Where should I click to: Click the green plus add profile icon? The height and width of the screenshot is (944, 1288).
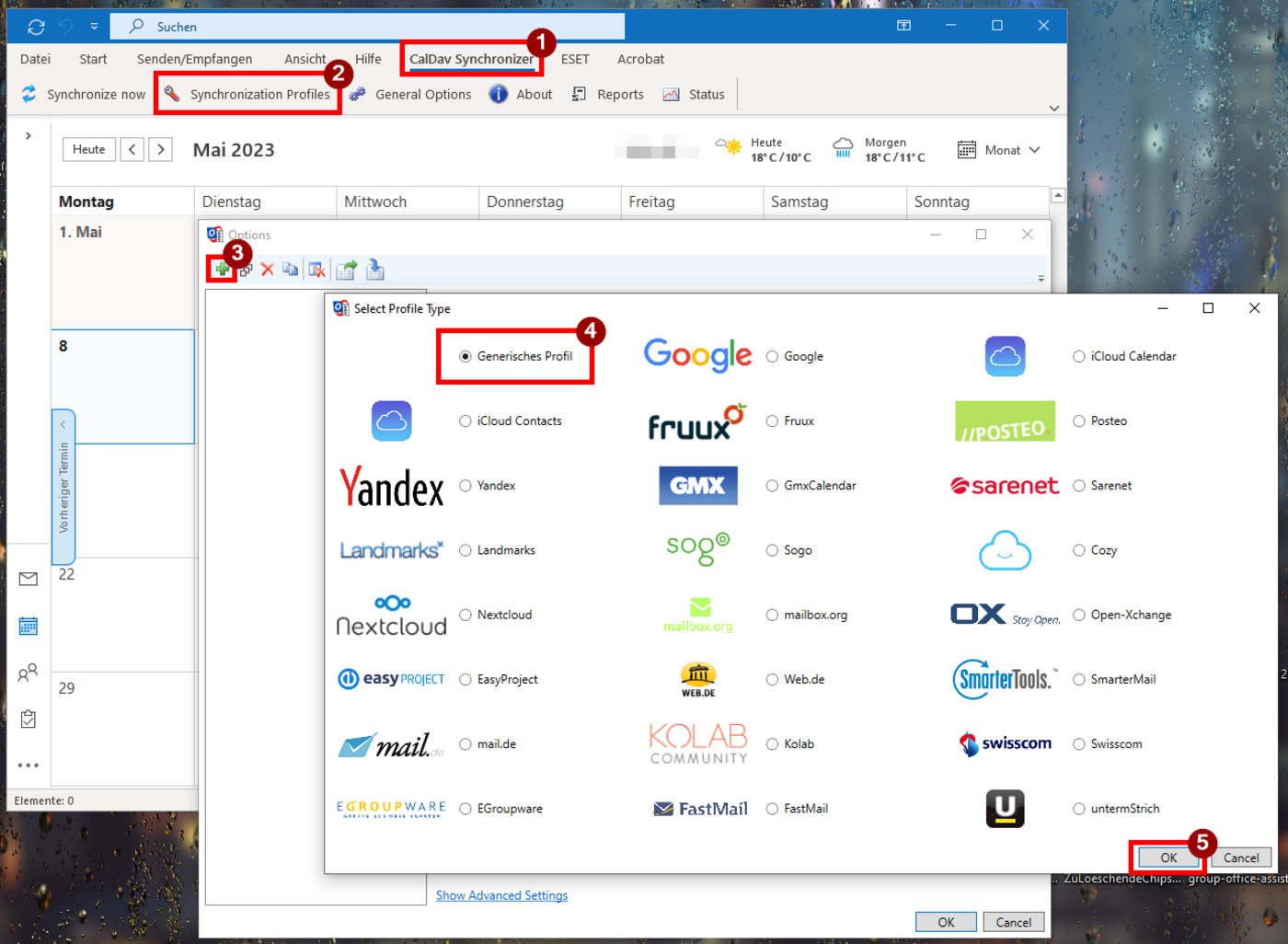point(222,270)
